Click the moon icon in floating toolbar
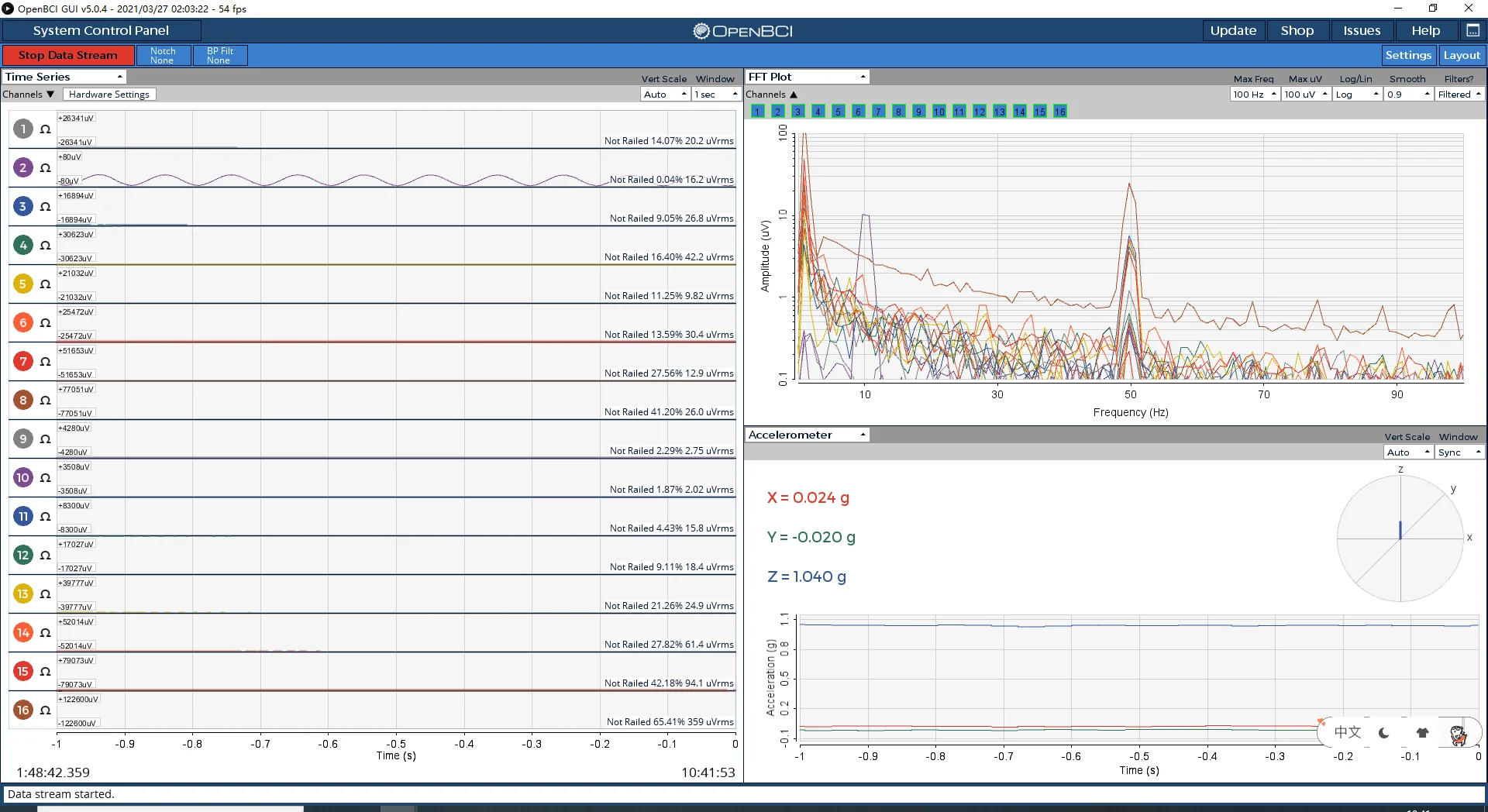 (x=1384, y=732)
